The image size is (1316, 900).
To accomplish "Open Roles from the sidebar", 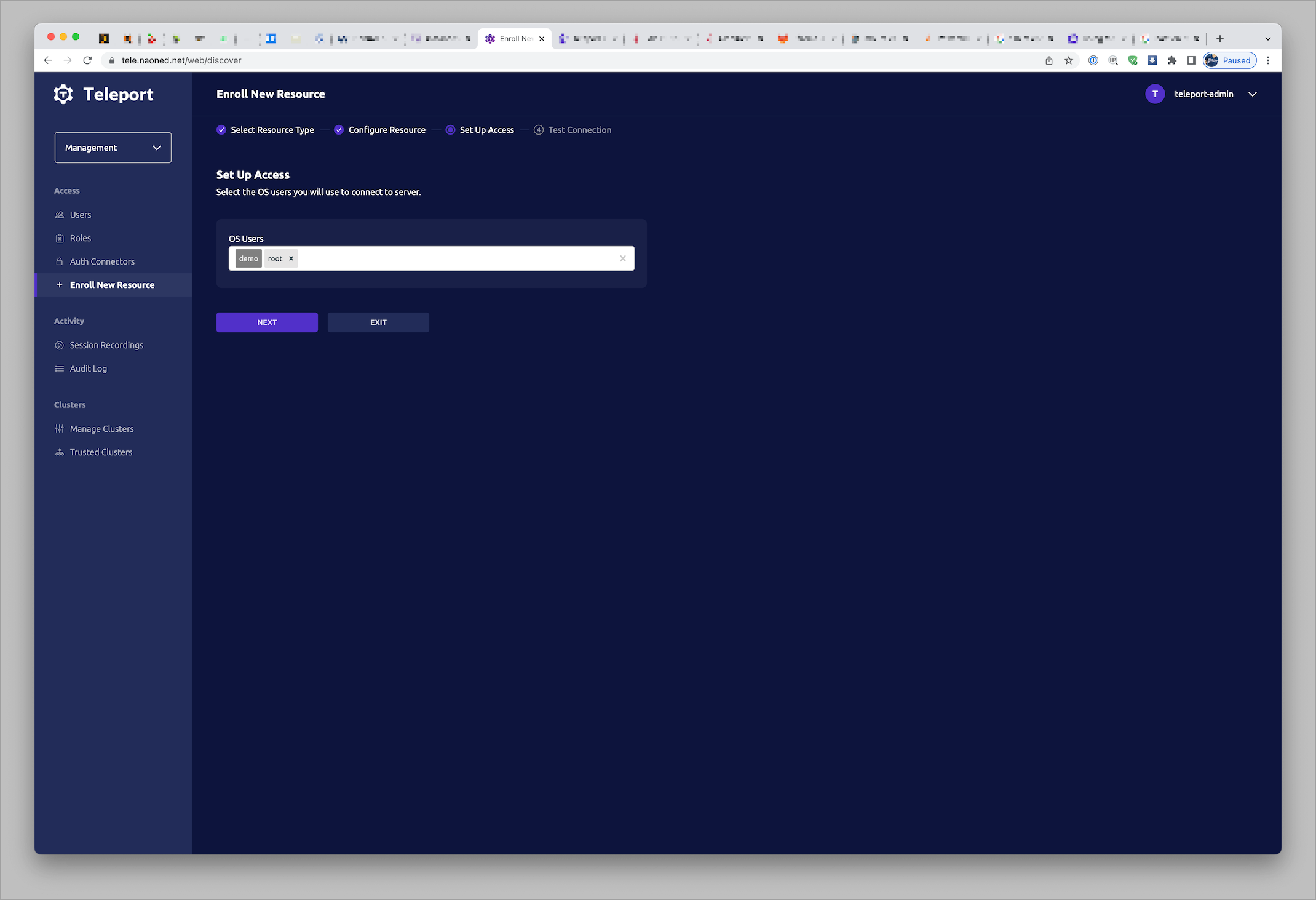I will 80,238.
